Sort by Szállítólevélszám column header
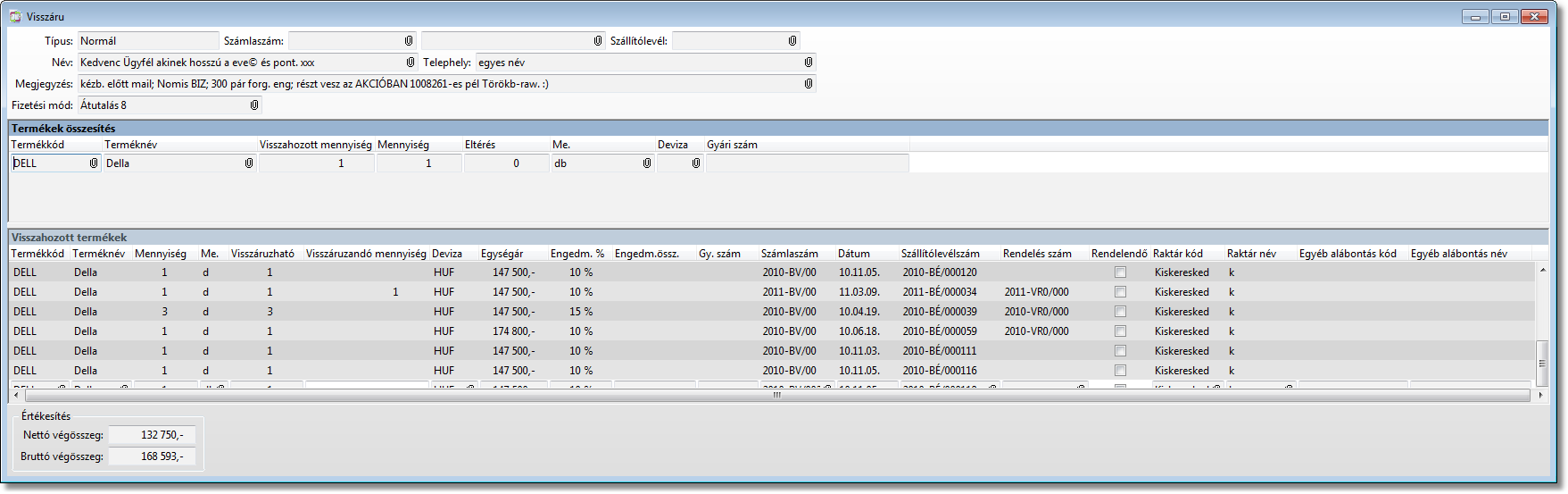 point(941,254)
